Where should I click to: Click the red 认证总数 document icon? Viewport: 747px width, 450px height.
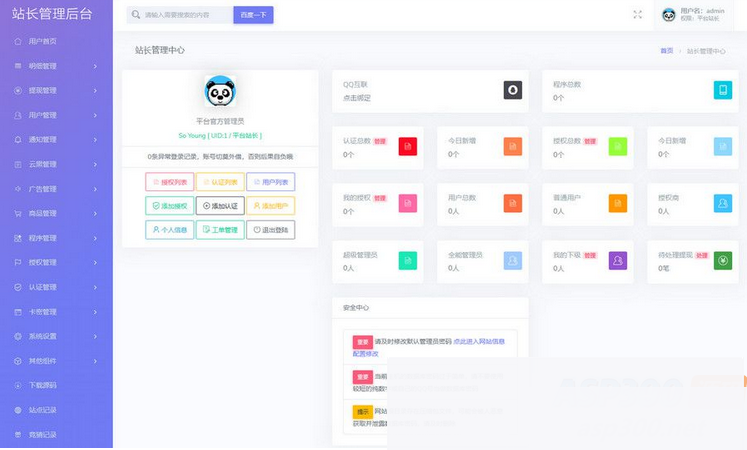coord(407,147)
